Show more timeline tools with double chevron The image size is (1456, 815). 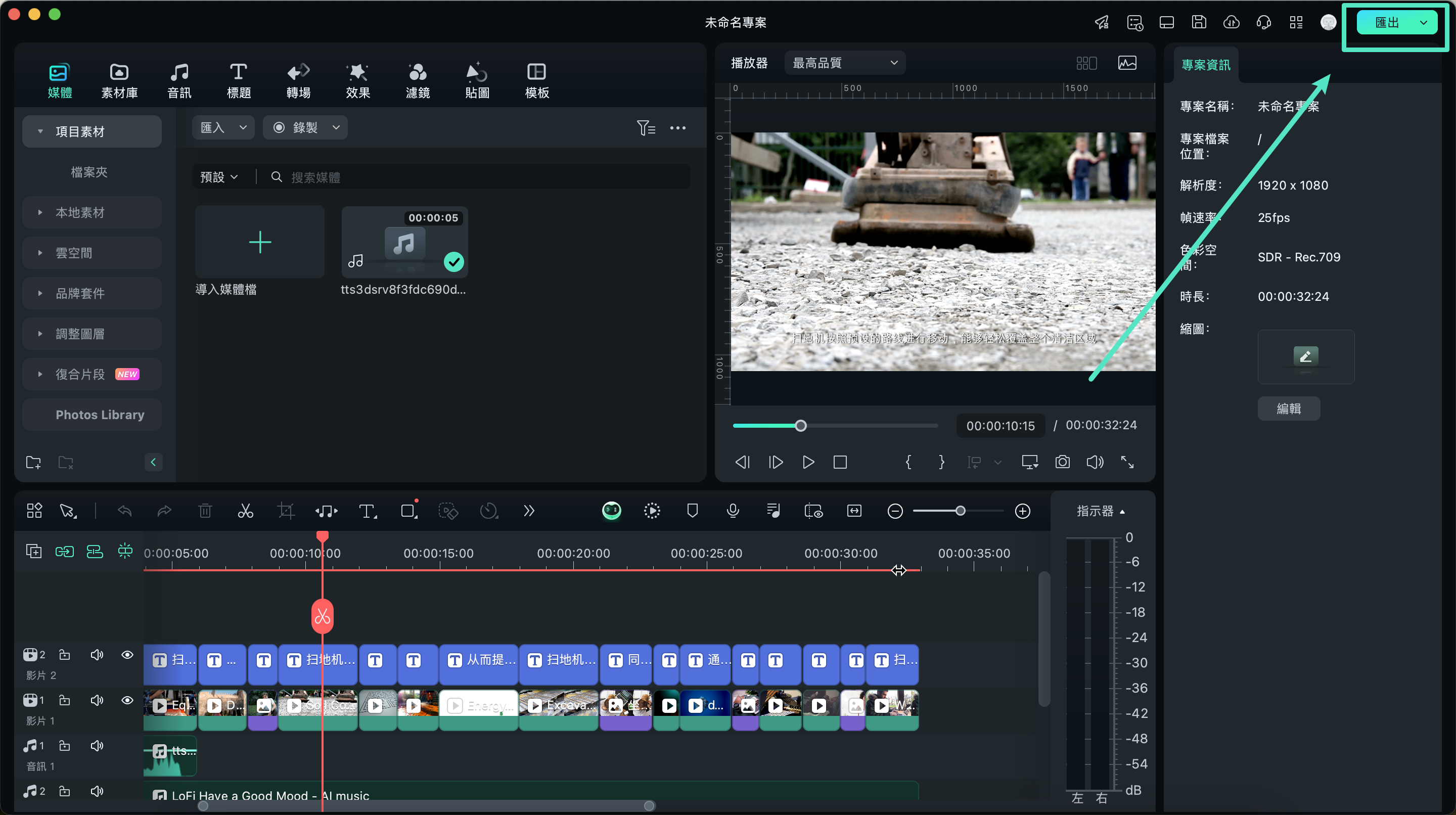(x=528, y=511)
